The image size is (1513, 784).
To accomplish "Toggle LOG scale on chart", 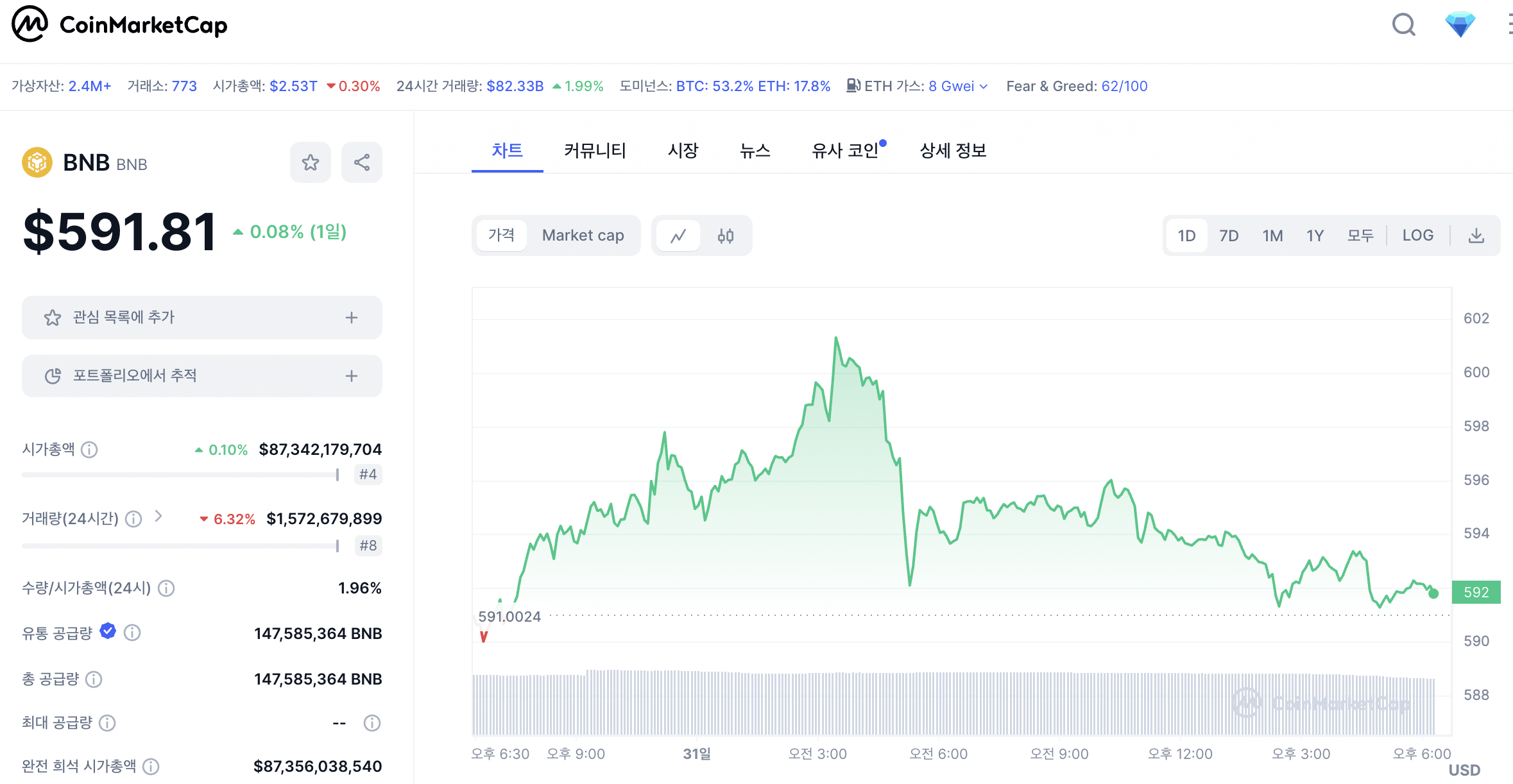I will click(1417, 235).
